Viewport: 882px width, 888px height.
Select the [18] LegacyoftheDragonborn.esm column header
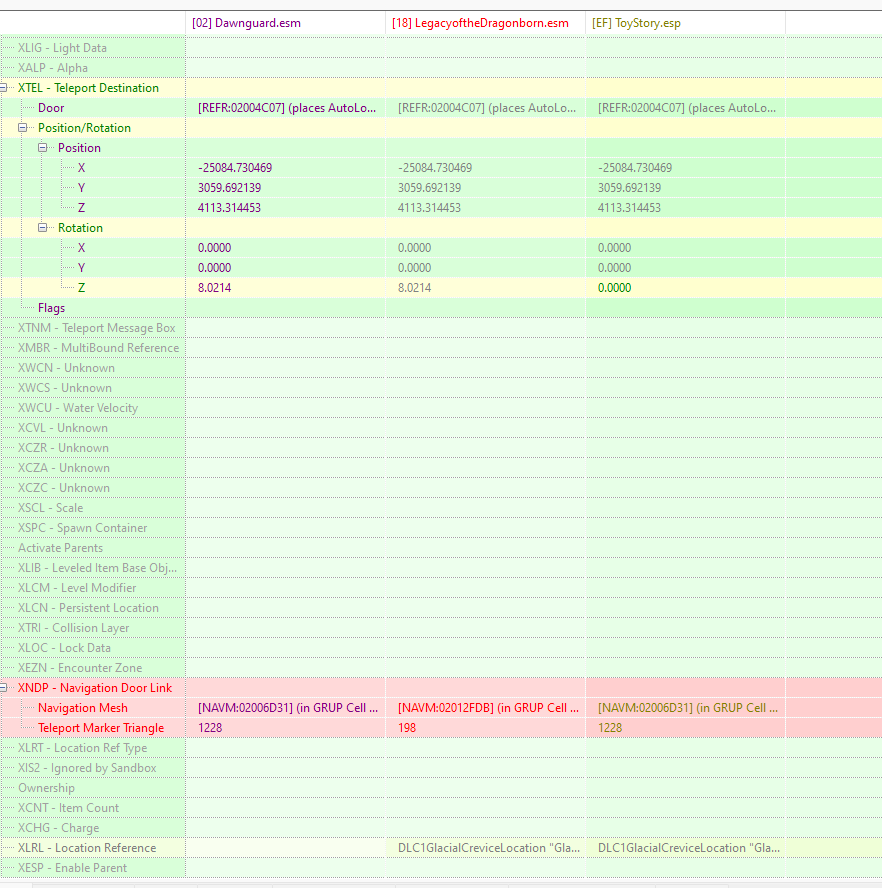click(x=485, y=23)
